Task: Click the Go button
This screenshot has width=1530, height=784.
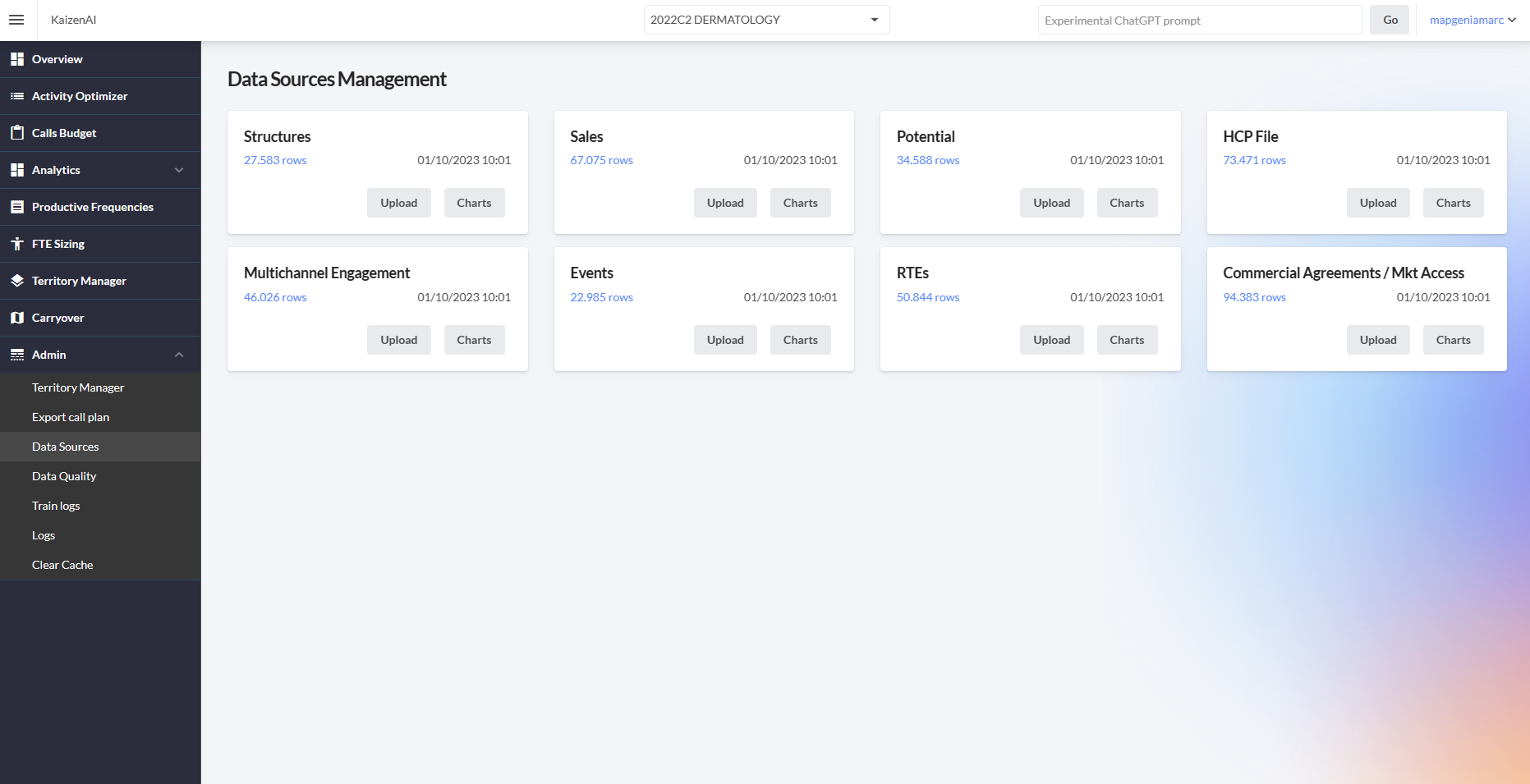Action: [1390, 20]
